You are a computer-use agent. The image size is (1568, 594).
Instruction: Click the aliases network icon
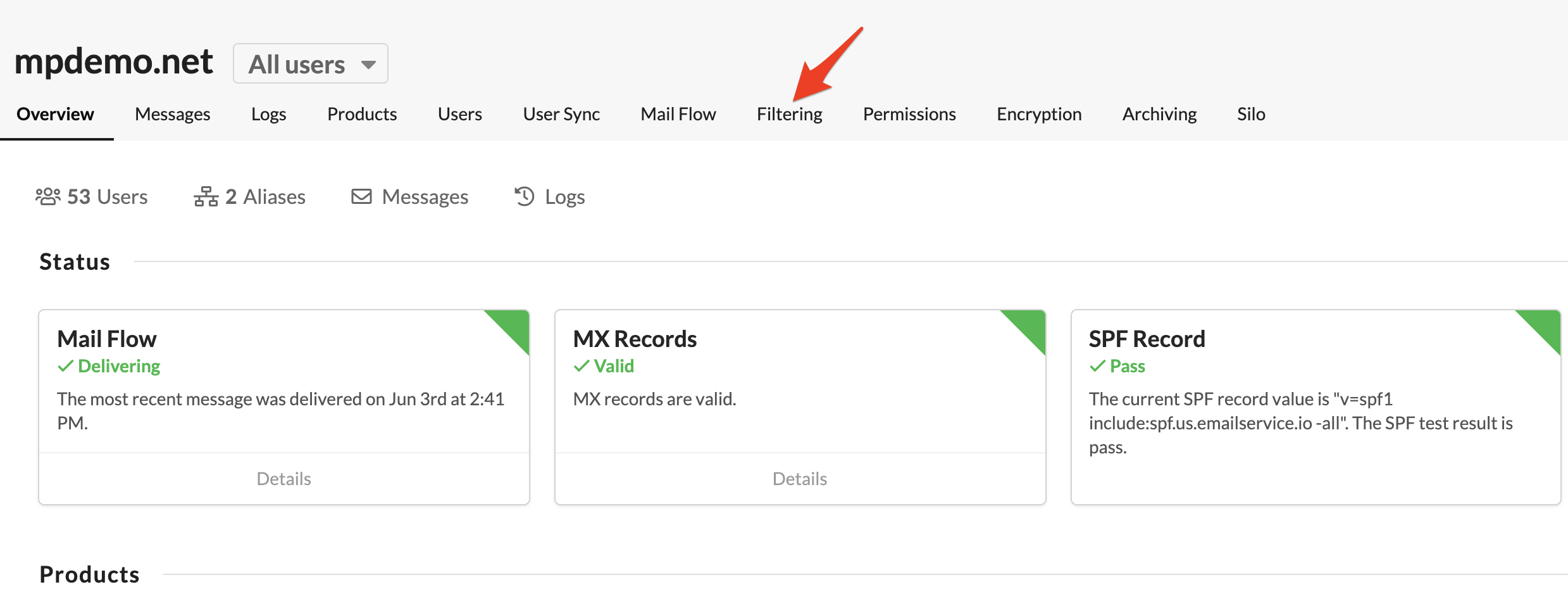pyautogui.click(x=206, y=197)
